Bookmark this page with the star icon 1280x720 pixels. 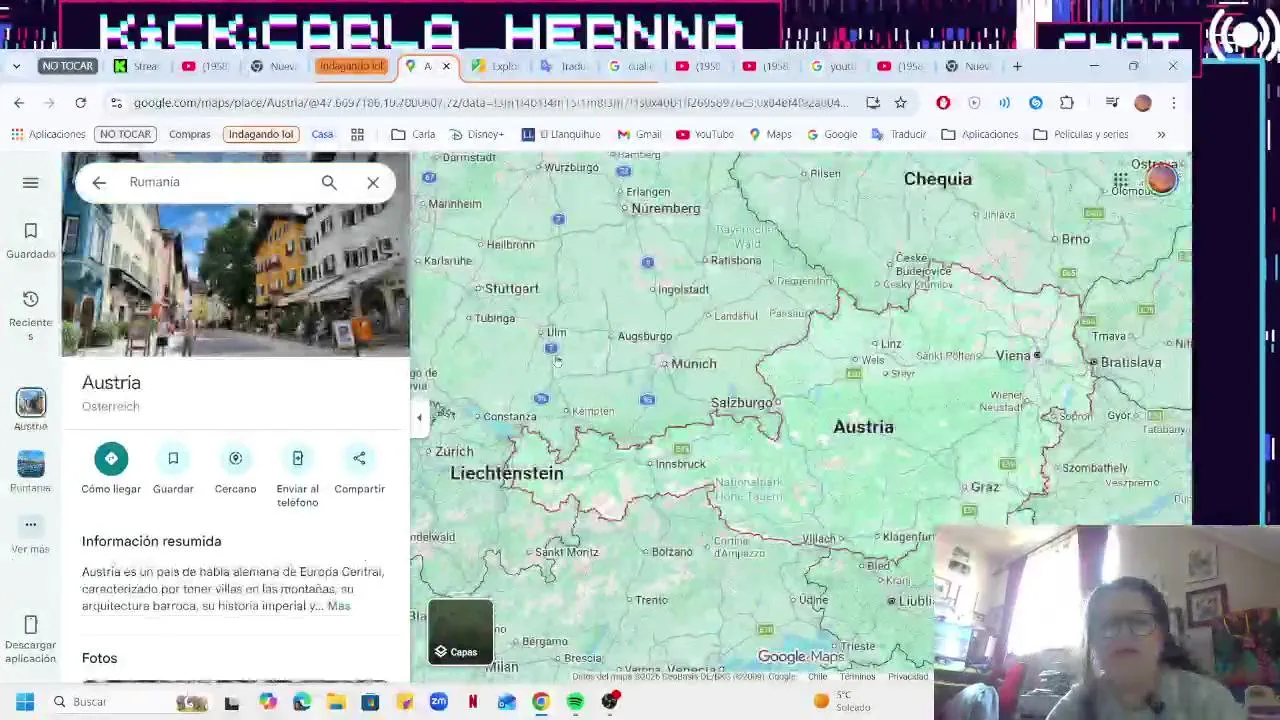900,102
